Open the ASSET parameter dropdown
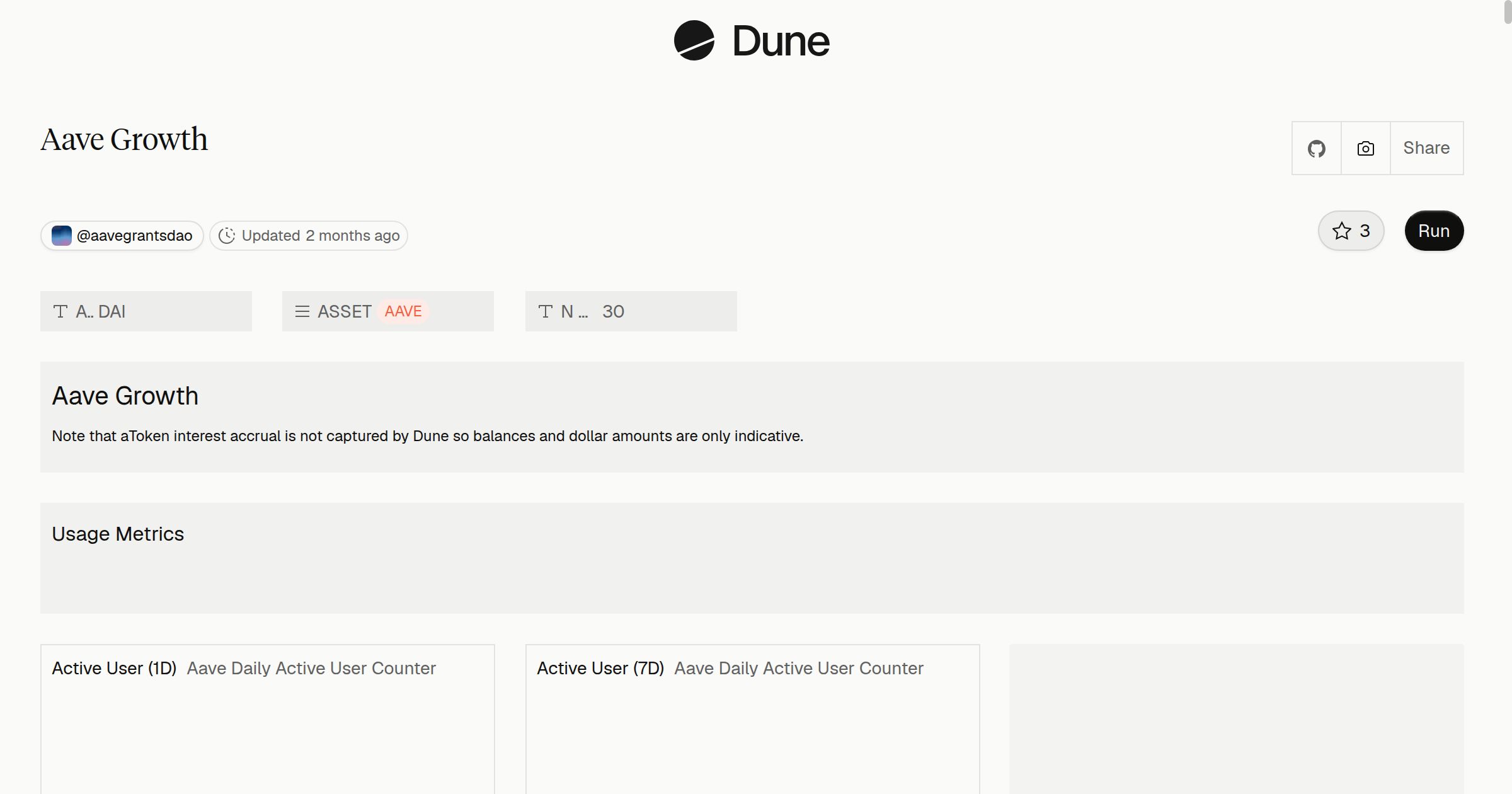 [388, 311]
